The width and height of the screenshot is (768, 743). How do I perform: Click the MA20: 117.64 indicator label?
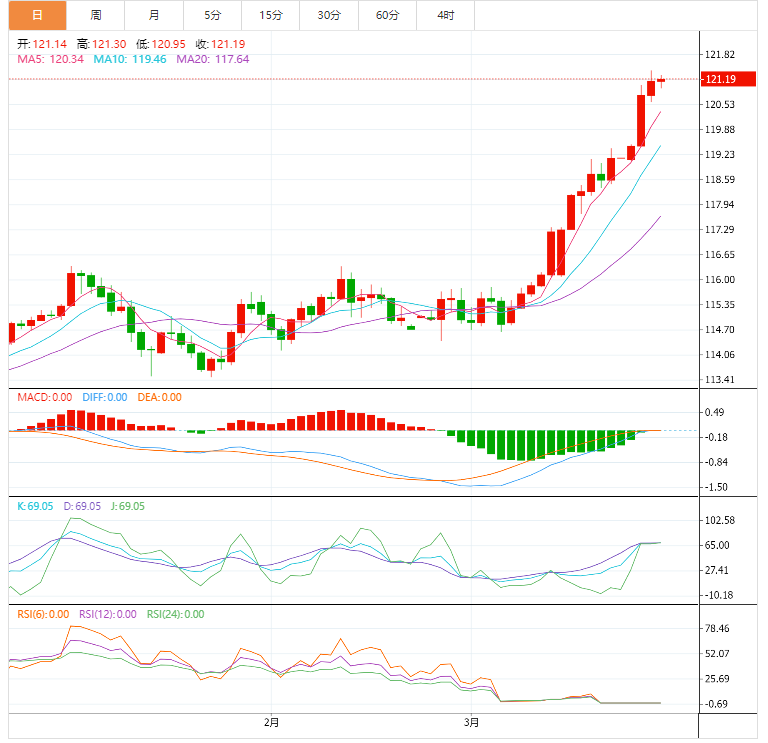(213, 59)
